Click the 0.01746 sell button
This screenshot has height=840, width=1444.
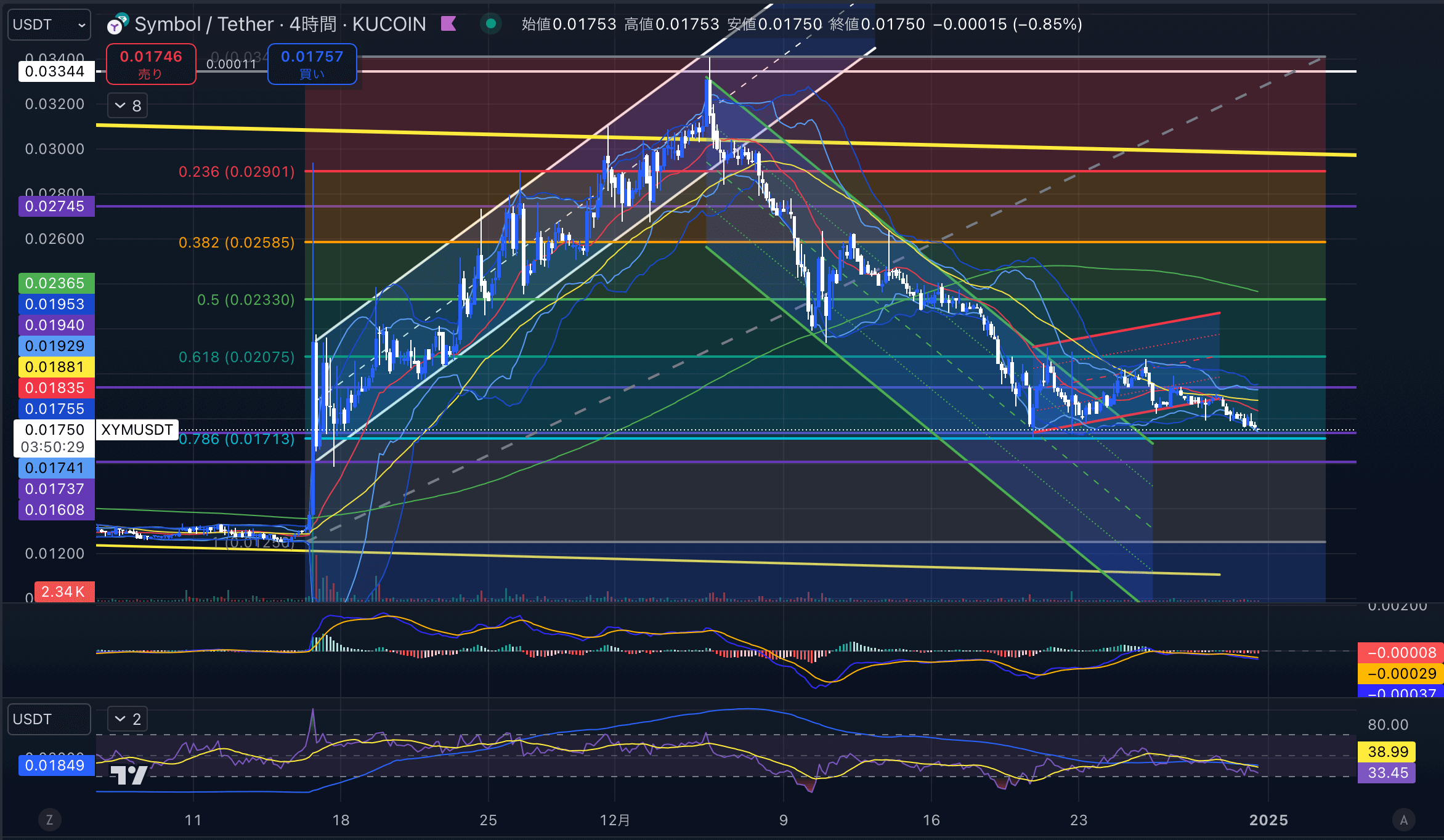151,64
